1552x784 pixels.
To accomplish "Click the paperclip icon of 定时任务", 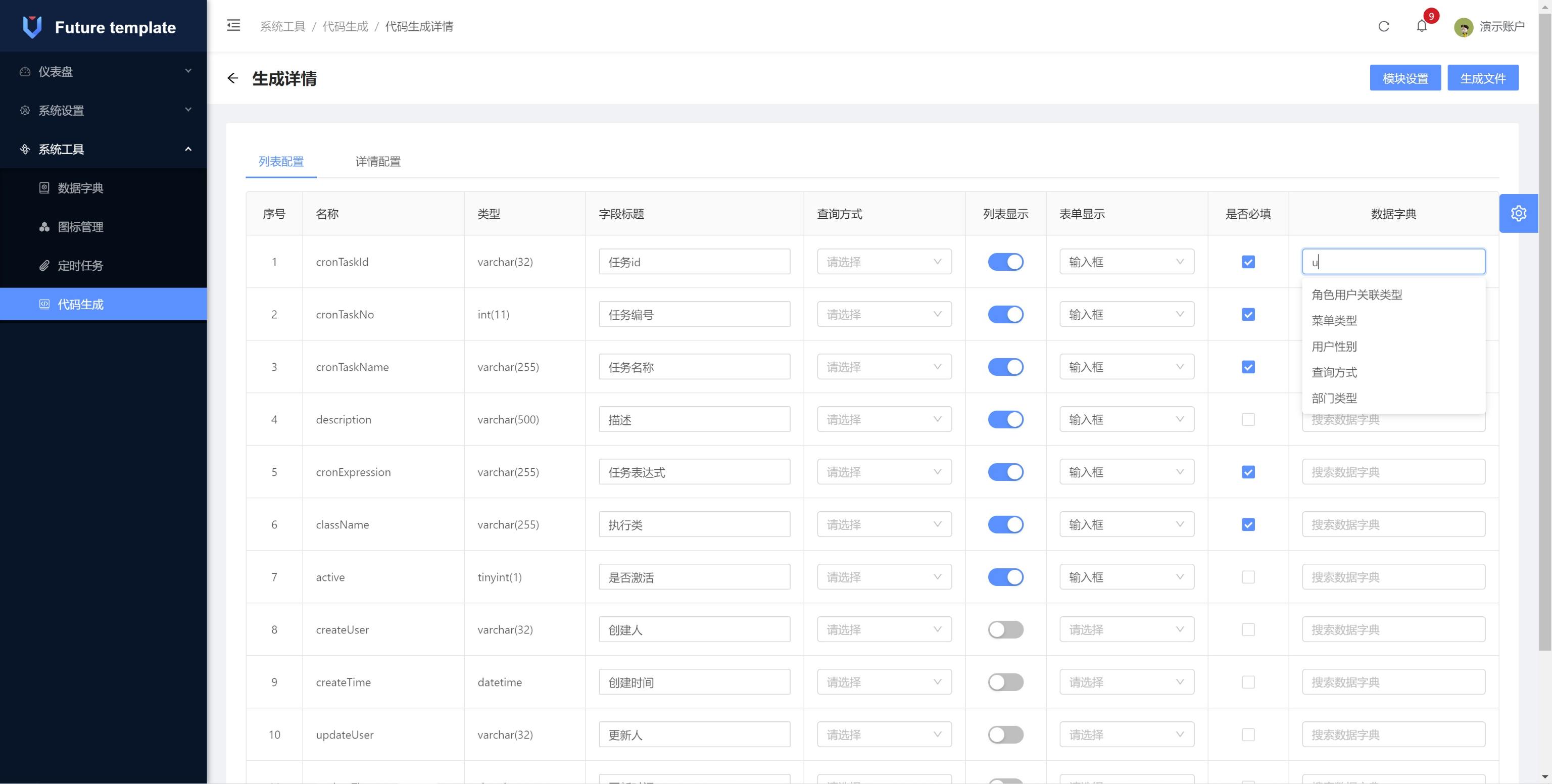I will point(44,265).
